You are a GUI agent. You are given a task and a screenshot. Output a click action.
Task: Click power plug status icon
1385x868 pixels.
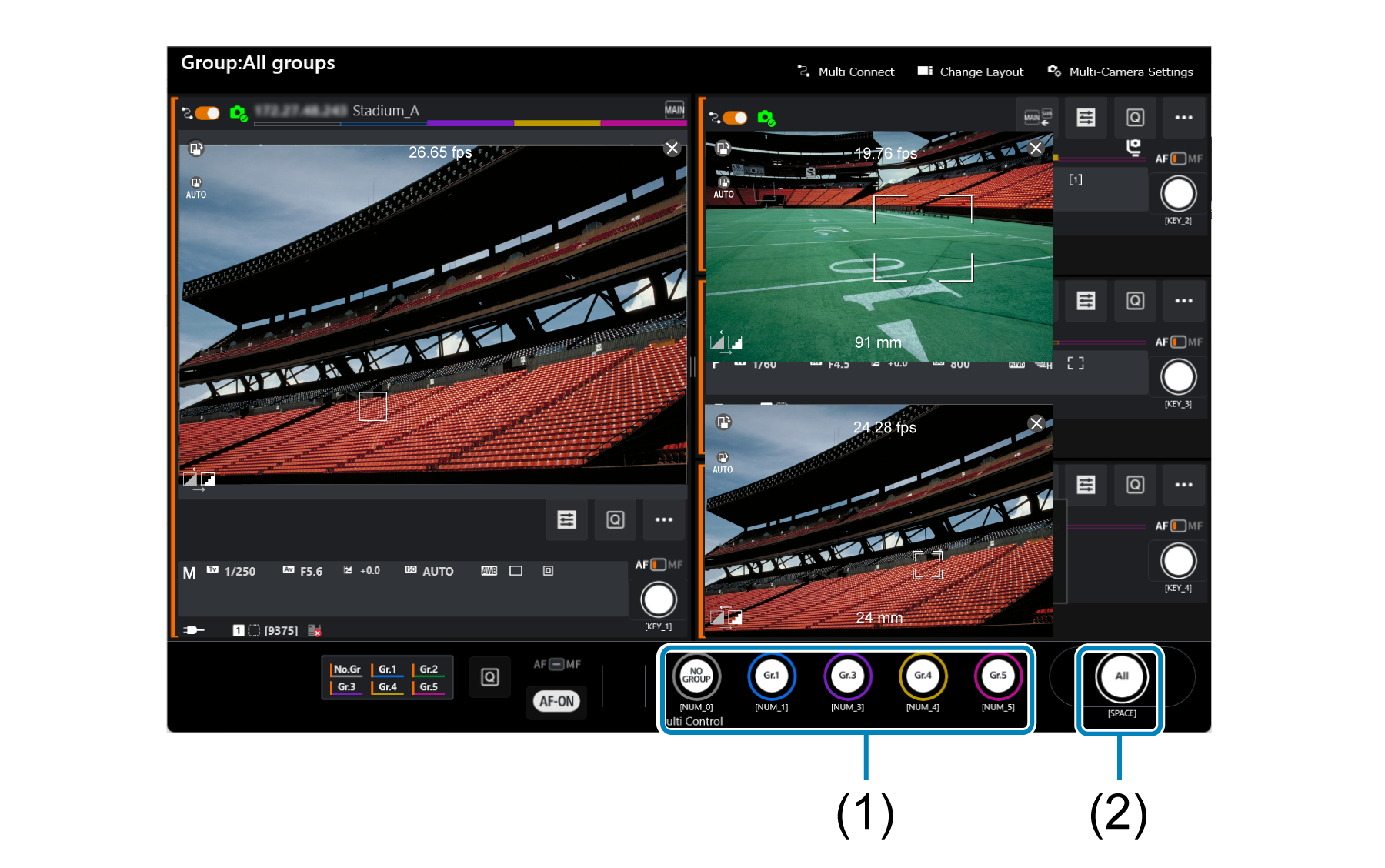coord(194,629)
